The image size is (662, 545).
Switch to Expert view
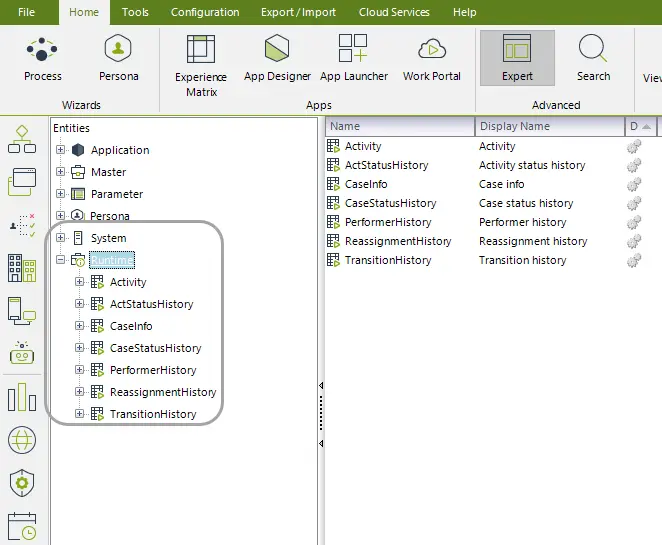pos(517,58)
